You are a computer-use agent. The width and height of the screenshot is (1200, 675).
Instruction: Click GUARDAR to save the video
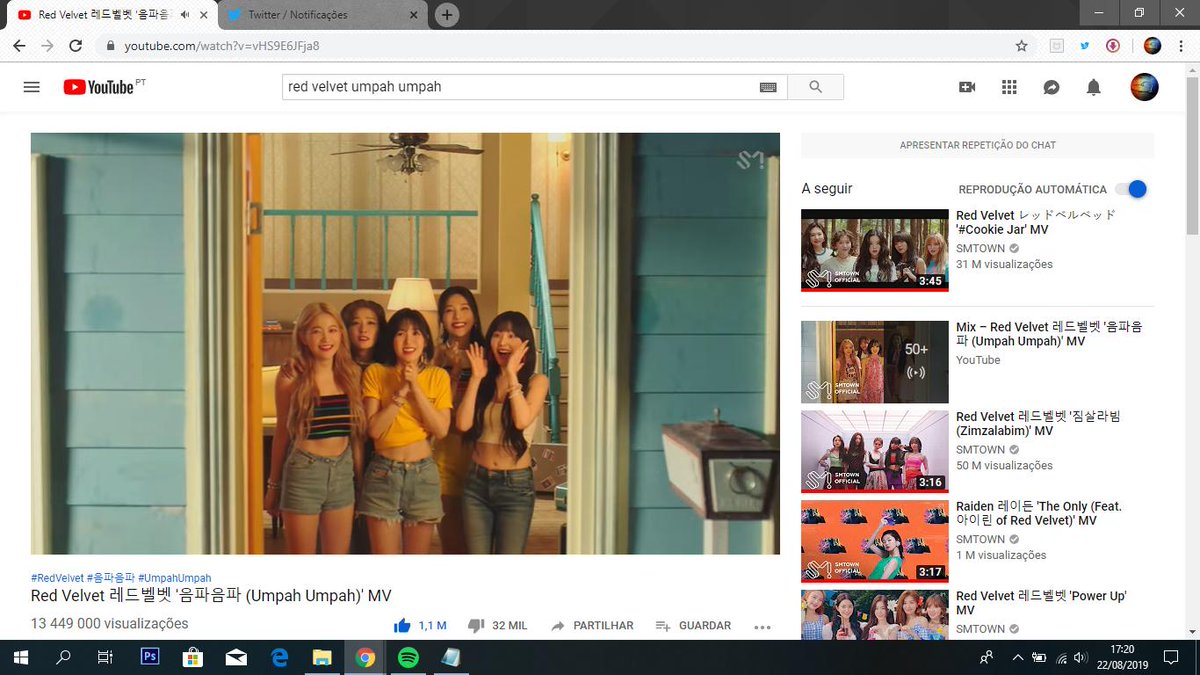(x=693, y=626)
